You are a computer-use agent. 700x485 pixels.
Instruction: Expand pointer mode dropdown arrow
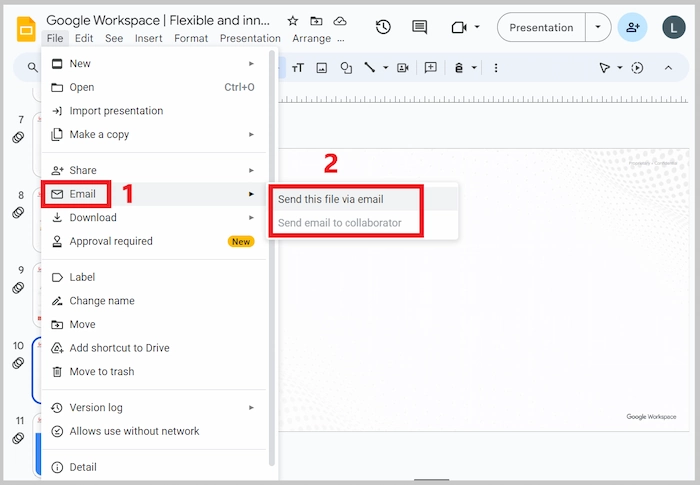coord(620,68)
